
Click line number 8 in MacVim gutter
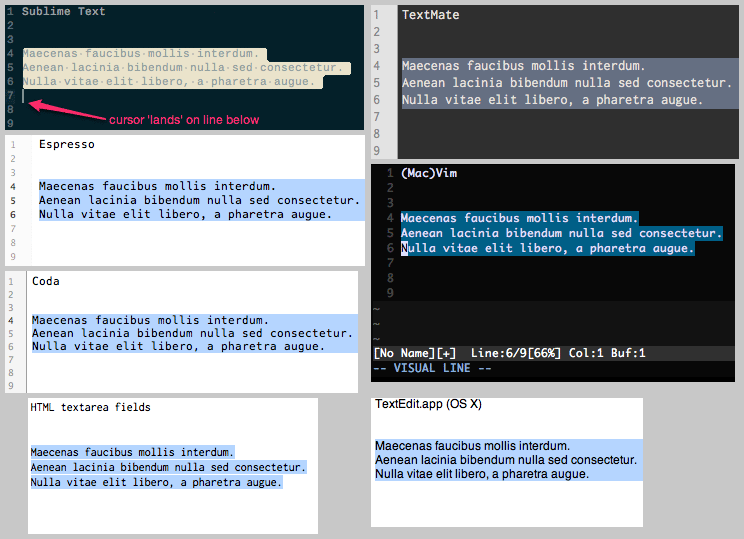(390, 278)
